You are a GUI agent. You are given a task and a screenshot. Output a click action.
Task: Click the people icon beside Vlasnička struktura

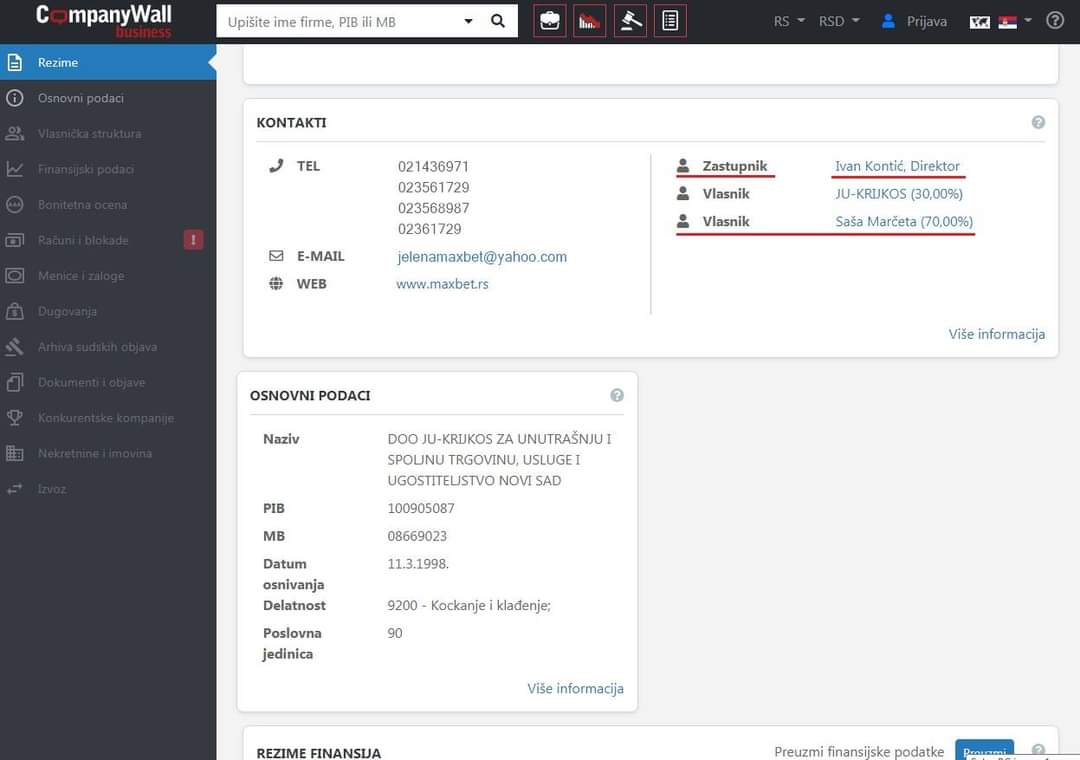(14, 134)
